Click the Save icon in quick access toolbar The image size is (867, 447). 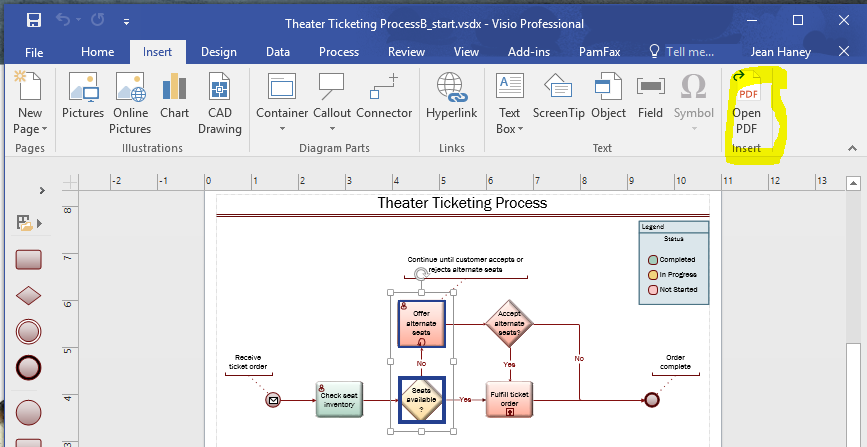(34, 21)
